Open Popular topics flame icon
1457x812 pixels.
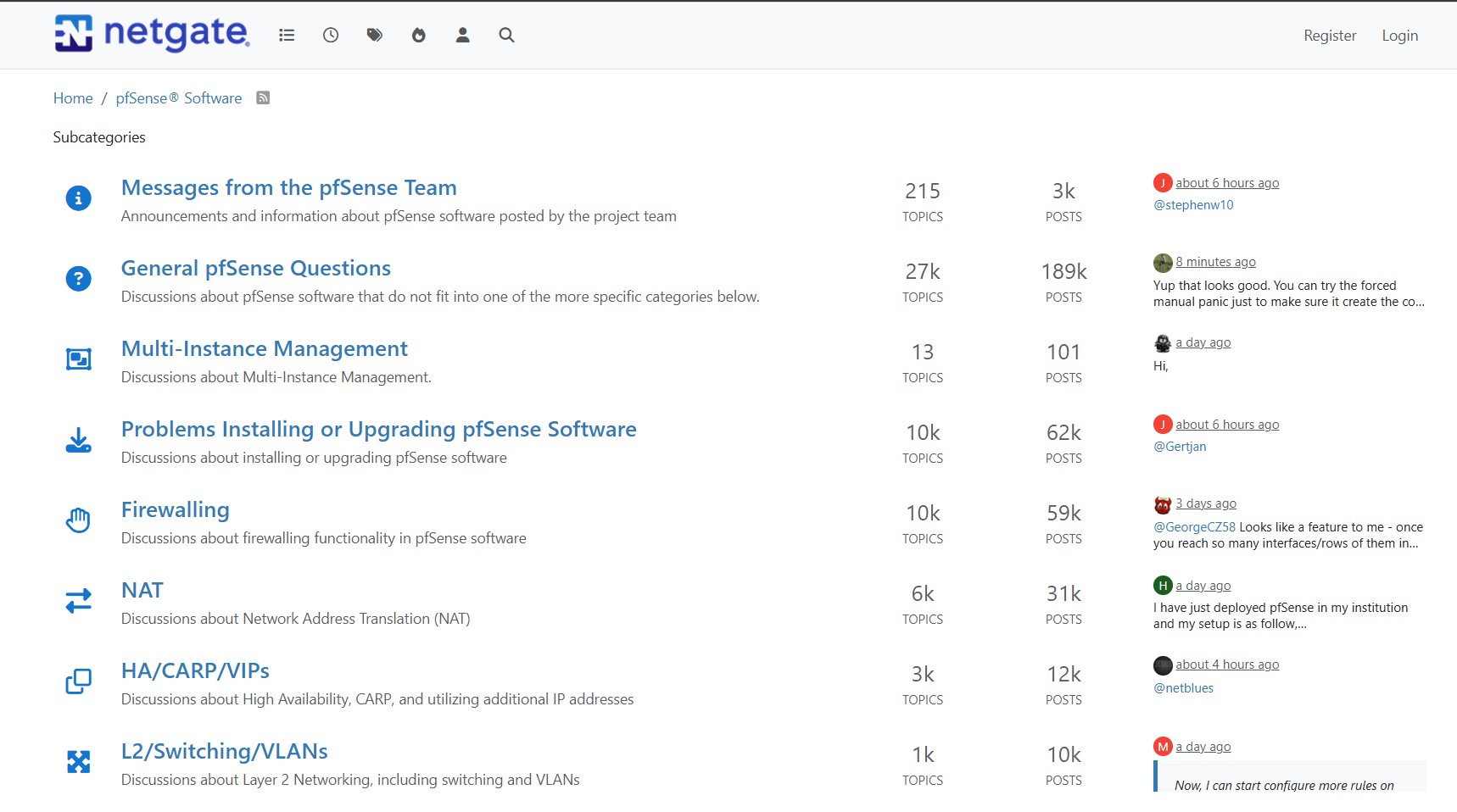point(419,35)
